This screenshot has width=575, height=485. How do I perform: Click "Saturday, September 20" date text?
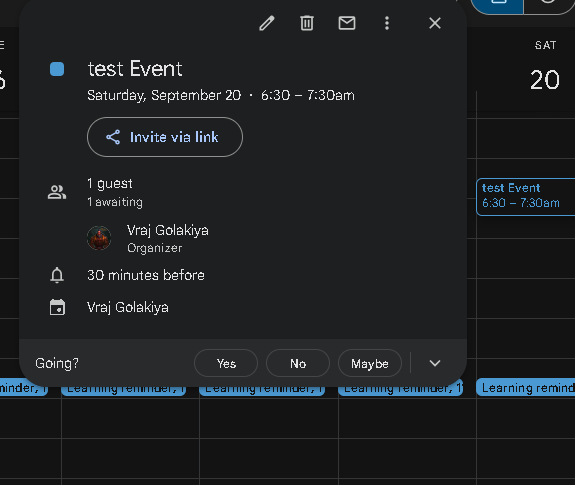164,95
